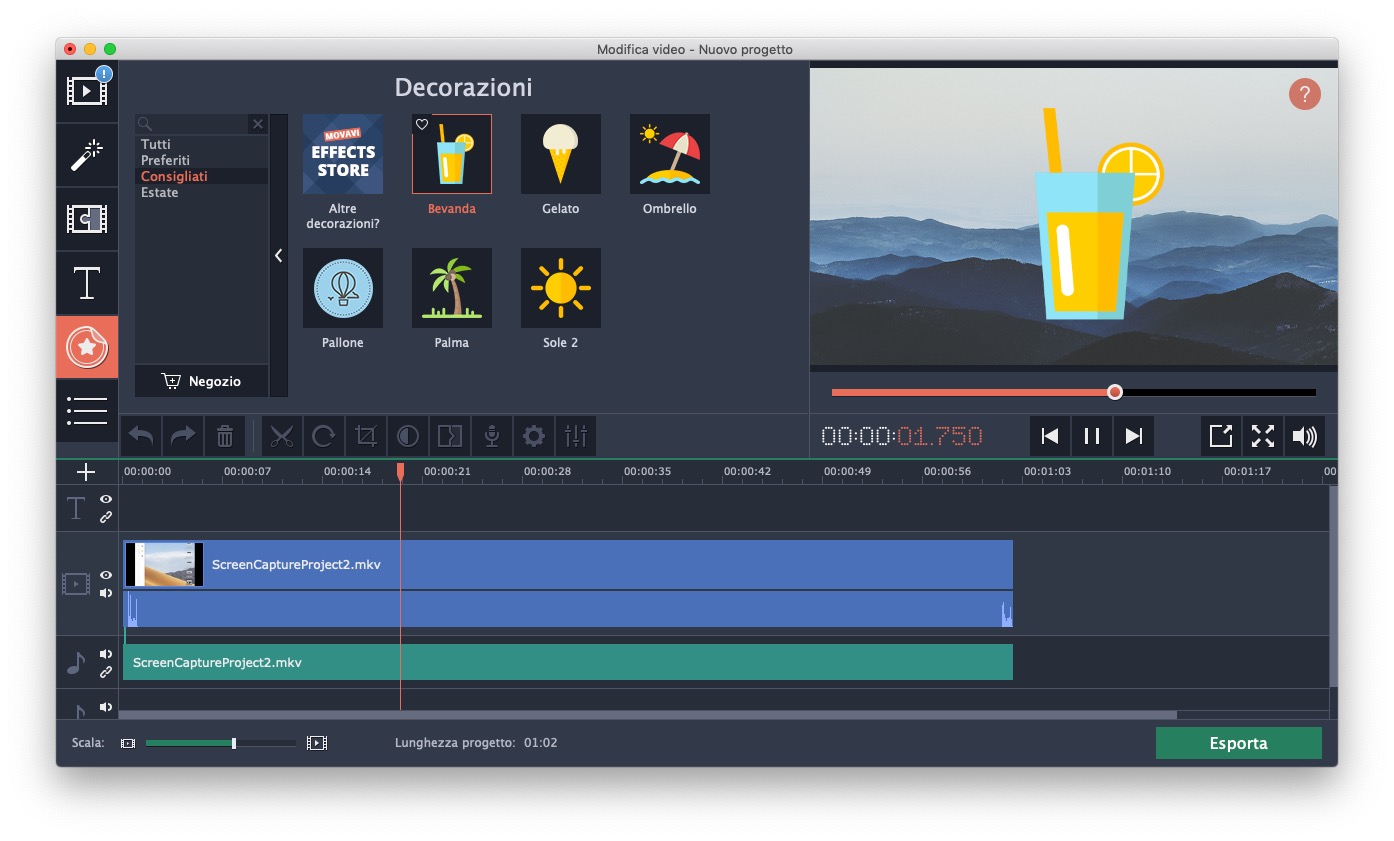Screen dimensions: 1394x841
Task: Hide the video track with eye icon
Action: [106, 575]
